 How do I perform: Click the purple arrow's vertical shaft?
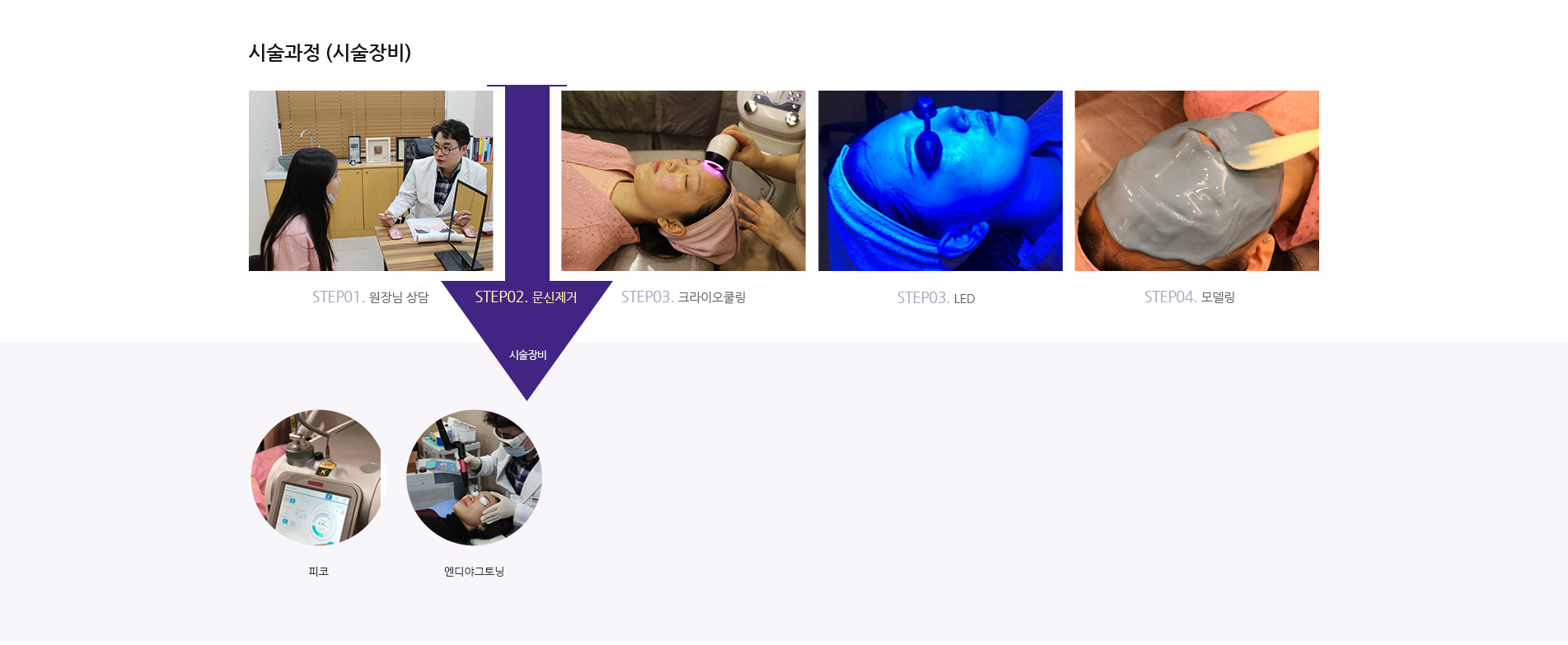tap(527, 183)
